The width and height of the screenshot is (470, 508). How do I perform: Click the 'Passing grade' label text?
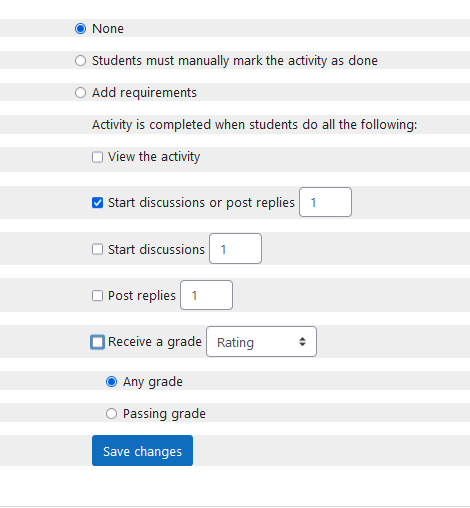[x=164, y=414]
